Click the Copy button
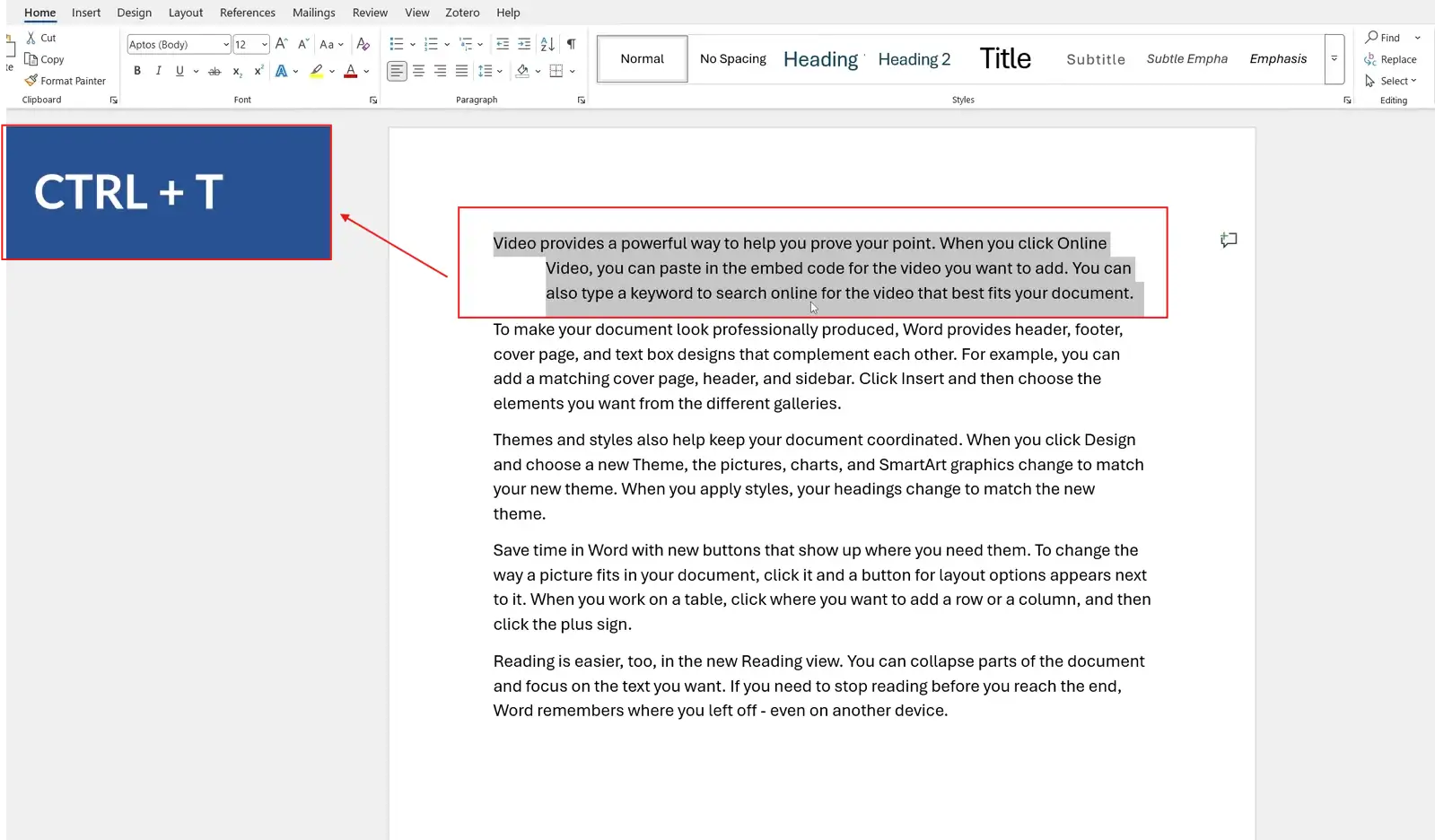1435x840 pixels. [44, 59]
